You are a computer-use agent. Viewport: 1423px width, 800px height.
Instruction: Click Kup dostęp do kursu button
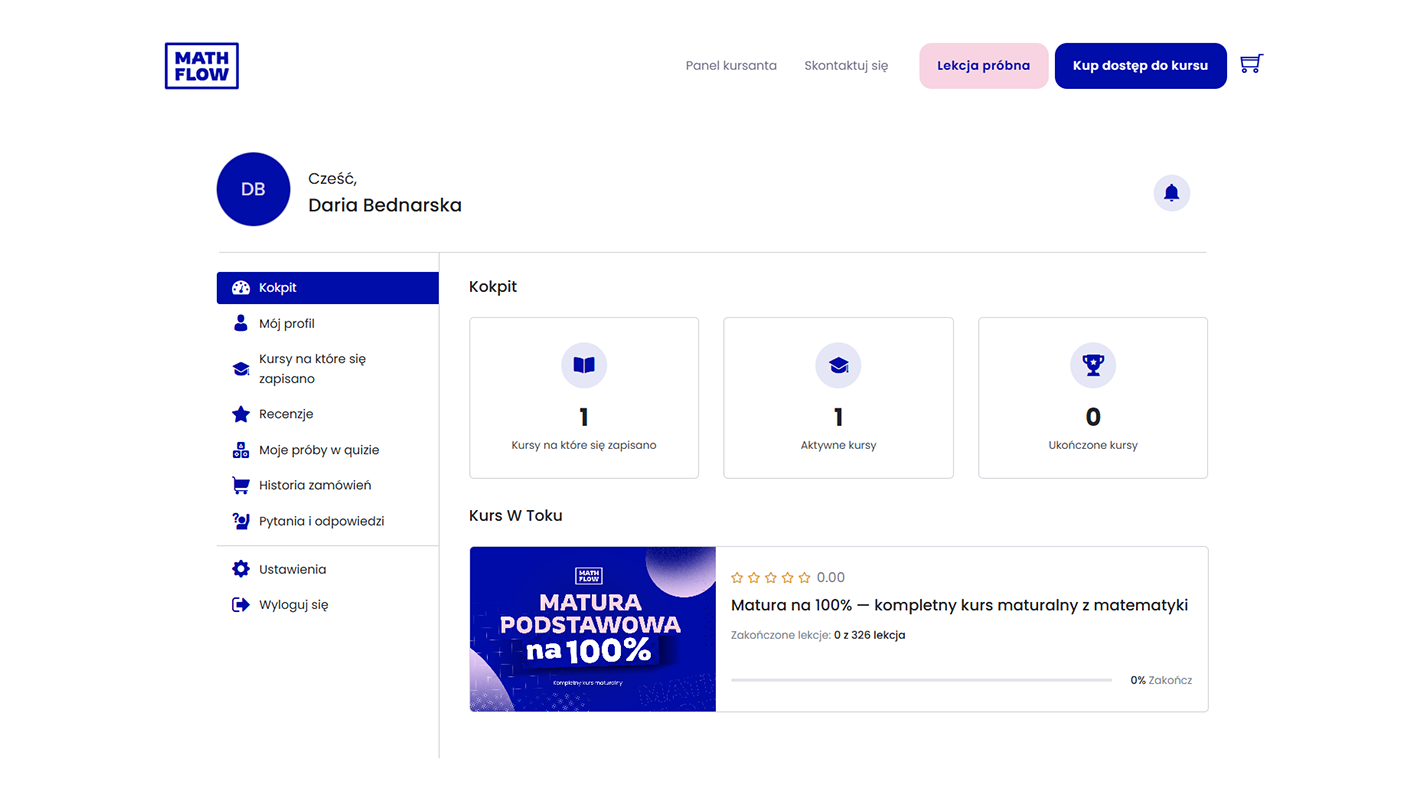(1140, 66)
